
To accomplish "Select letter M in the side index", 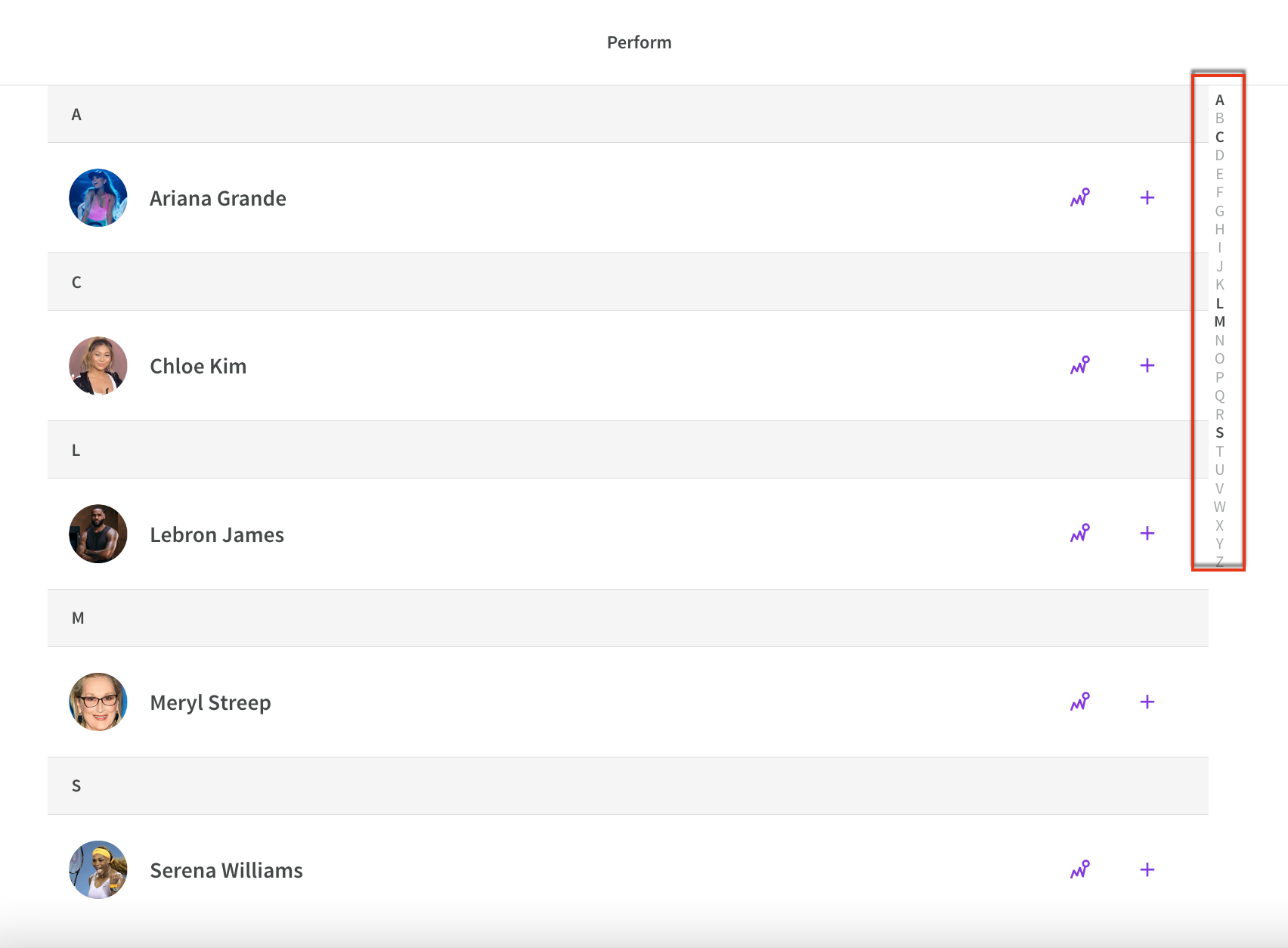I will pyautogui.click(x=1219, y=322).
